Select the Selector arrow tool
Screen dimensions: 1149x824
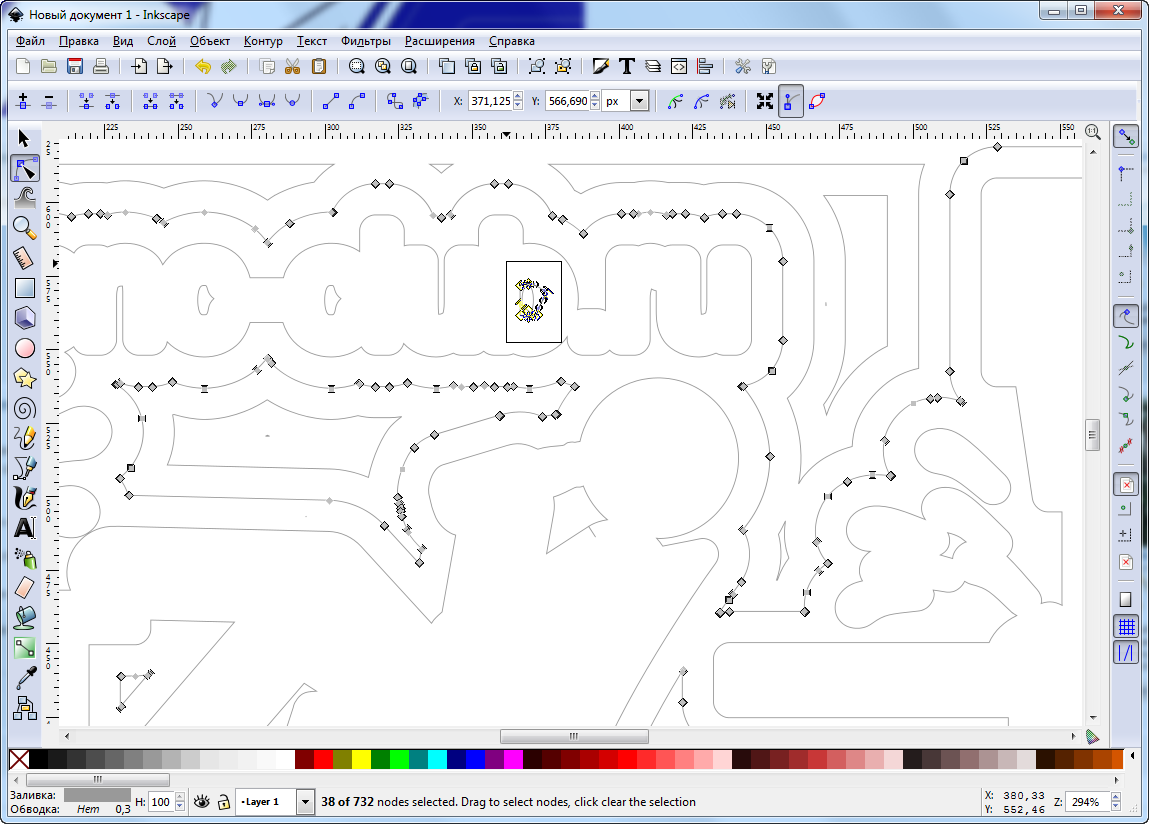point(24,139)
